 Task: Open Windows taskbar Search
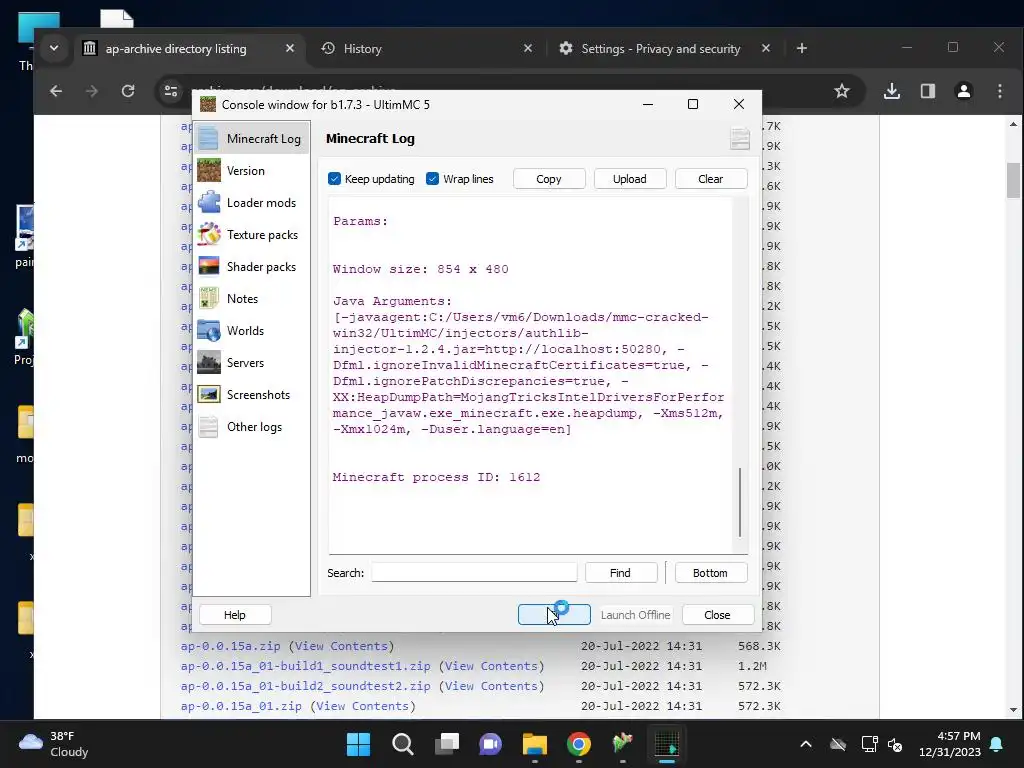(x=402, y=744)
